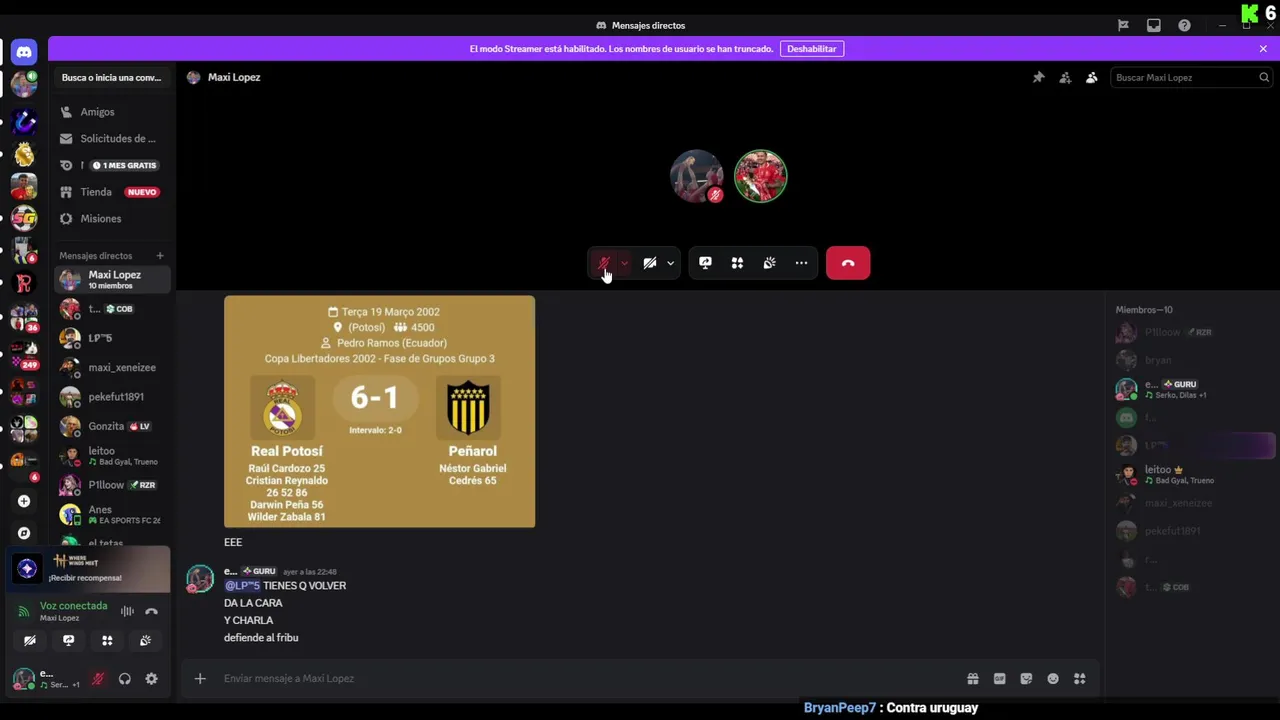Open the soundboard in the call controls
Viewport: 1280px width, 720px height.
[x=769, y=263]
